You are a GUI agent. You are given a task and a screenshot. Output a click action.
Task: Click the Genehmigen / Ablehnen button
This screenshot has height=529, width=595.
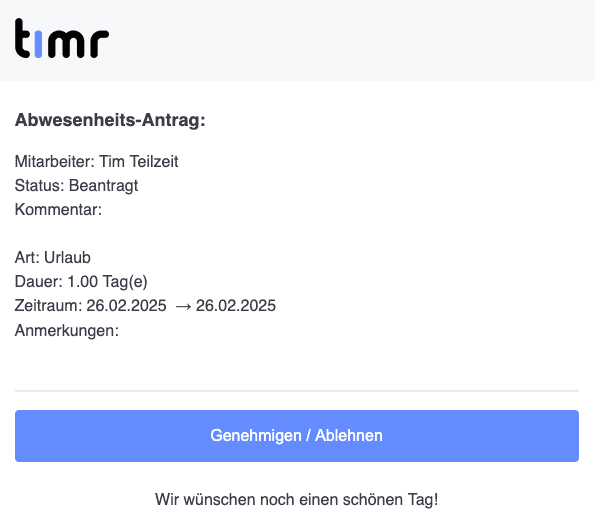click(x=297, y=436)
